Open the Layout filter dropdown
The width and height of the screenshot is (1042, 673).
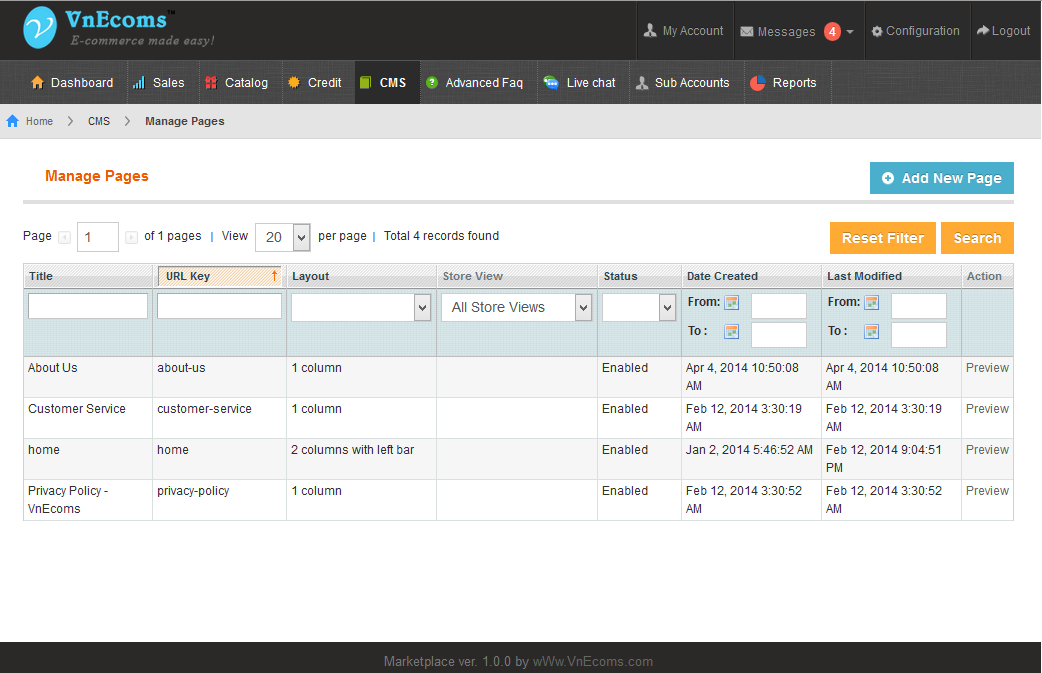point(361,307)
